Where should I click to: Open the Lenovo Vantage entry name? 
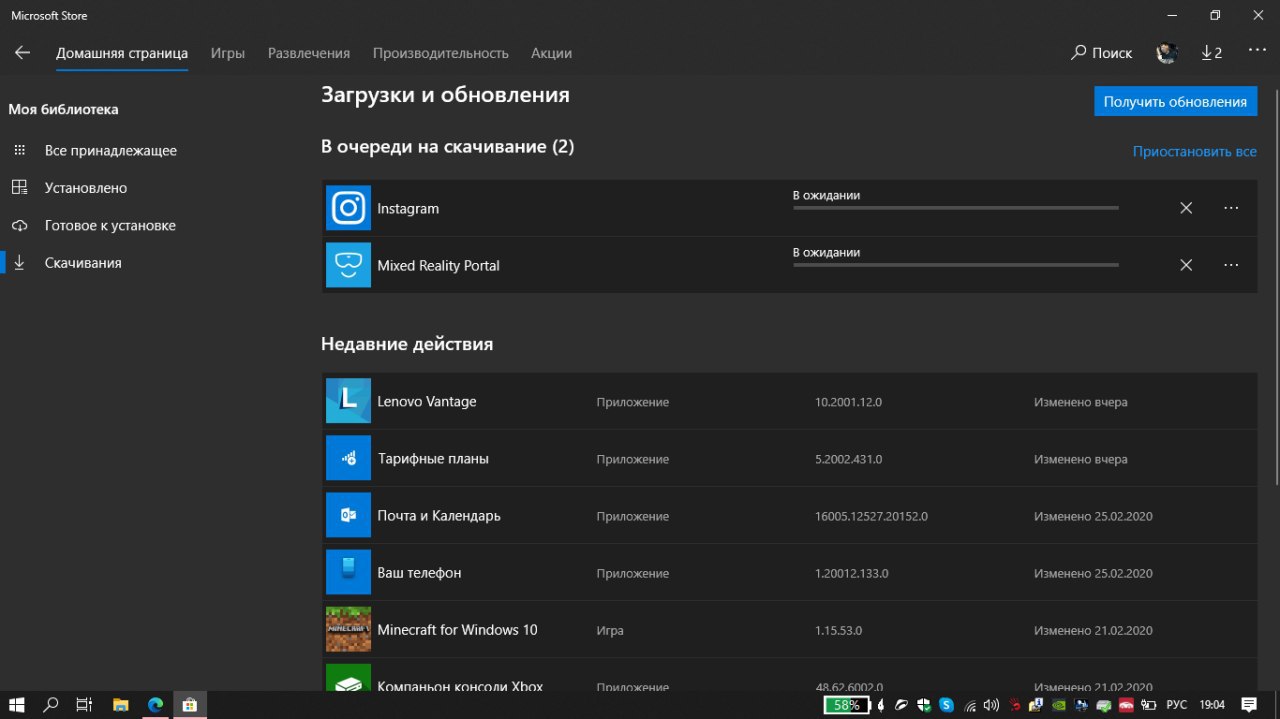[427, 401]
